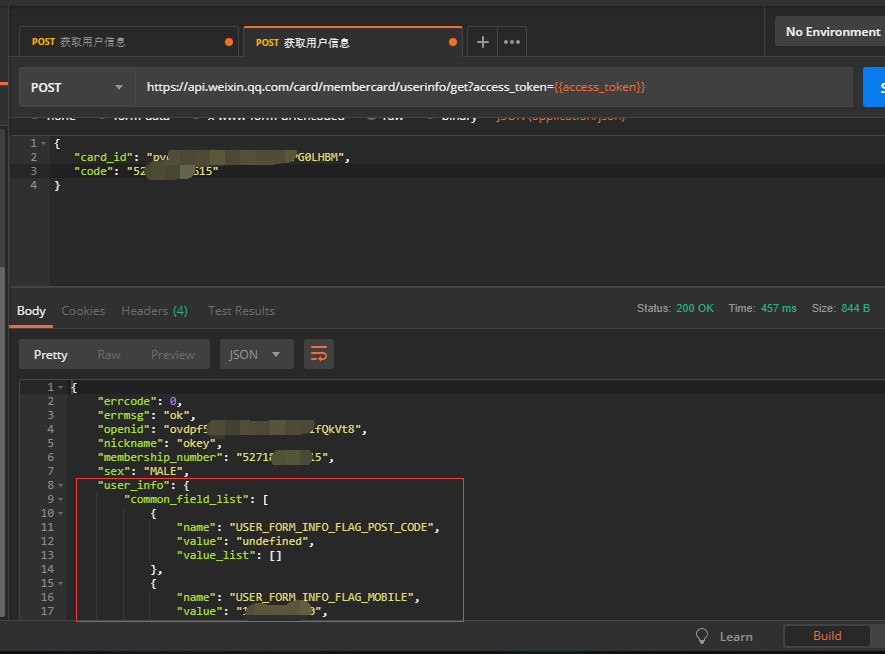The width and height of the screenshot is (885, 654).
Task: Click the Learn lightbulb icon
Action: click(x=702, y=636)
